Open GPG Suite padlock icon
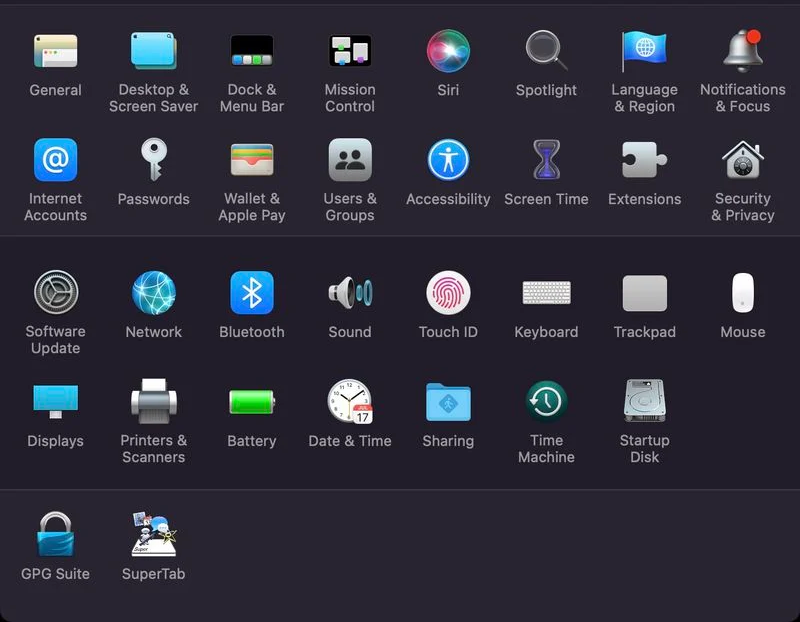800x622 pixels. click(56, 534)
